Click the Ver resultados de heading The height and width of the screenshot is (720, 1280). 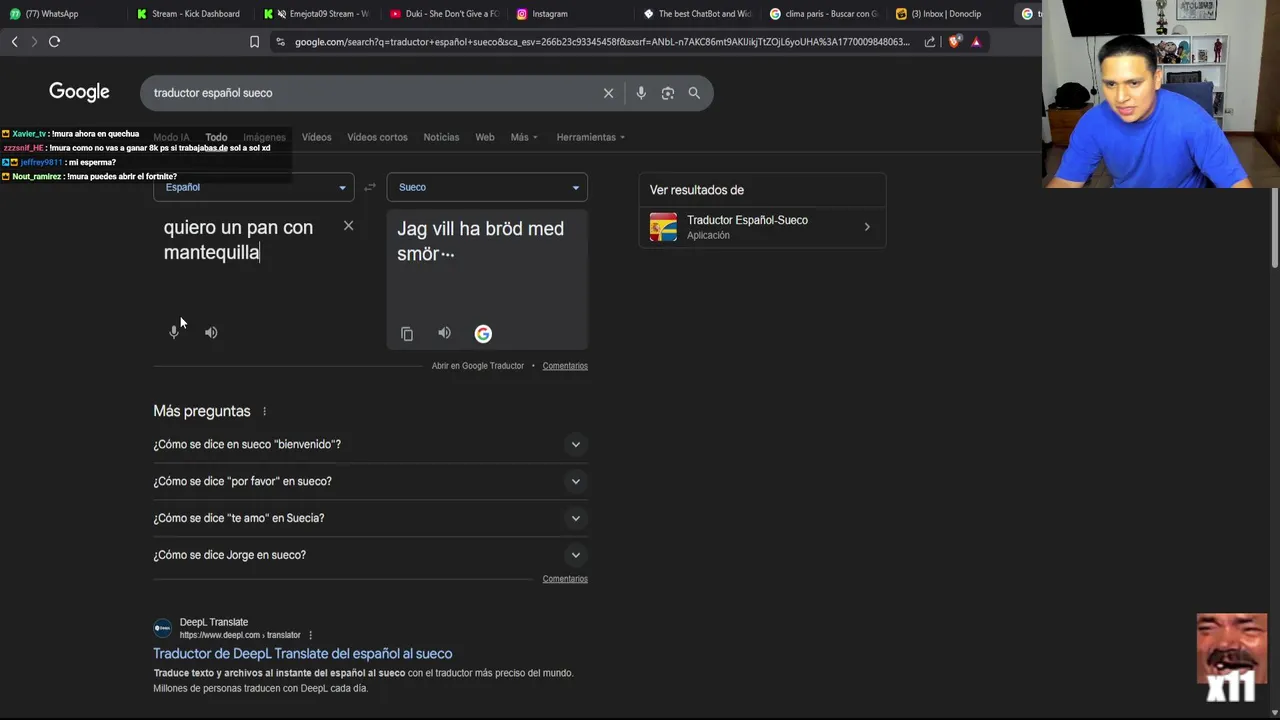pos(697,190)
